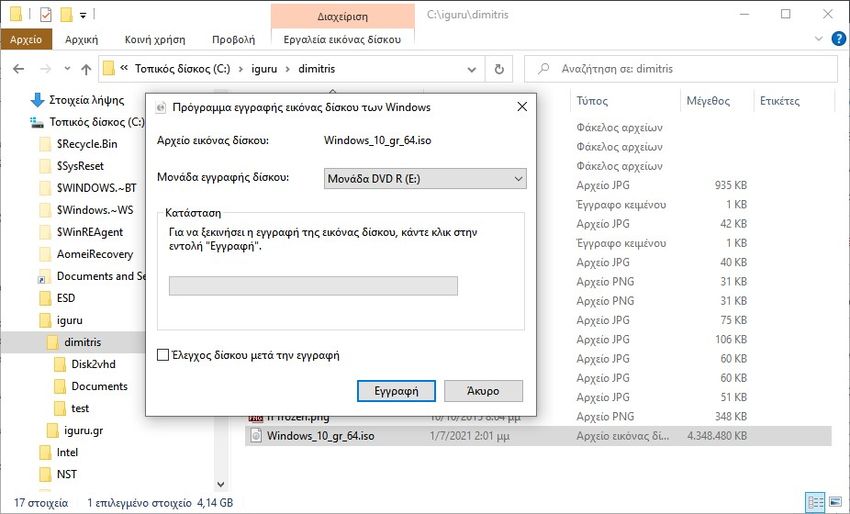Open the address bar history dropdown
Image resolution: width=850 pixels, height=514 pixels.
pos(472,69)
